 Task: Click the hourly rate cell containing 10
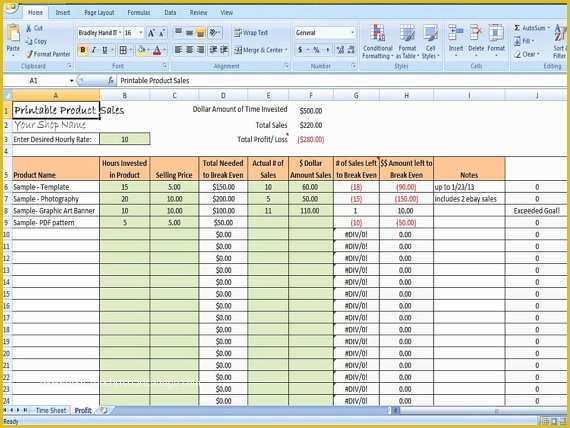125,139
